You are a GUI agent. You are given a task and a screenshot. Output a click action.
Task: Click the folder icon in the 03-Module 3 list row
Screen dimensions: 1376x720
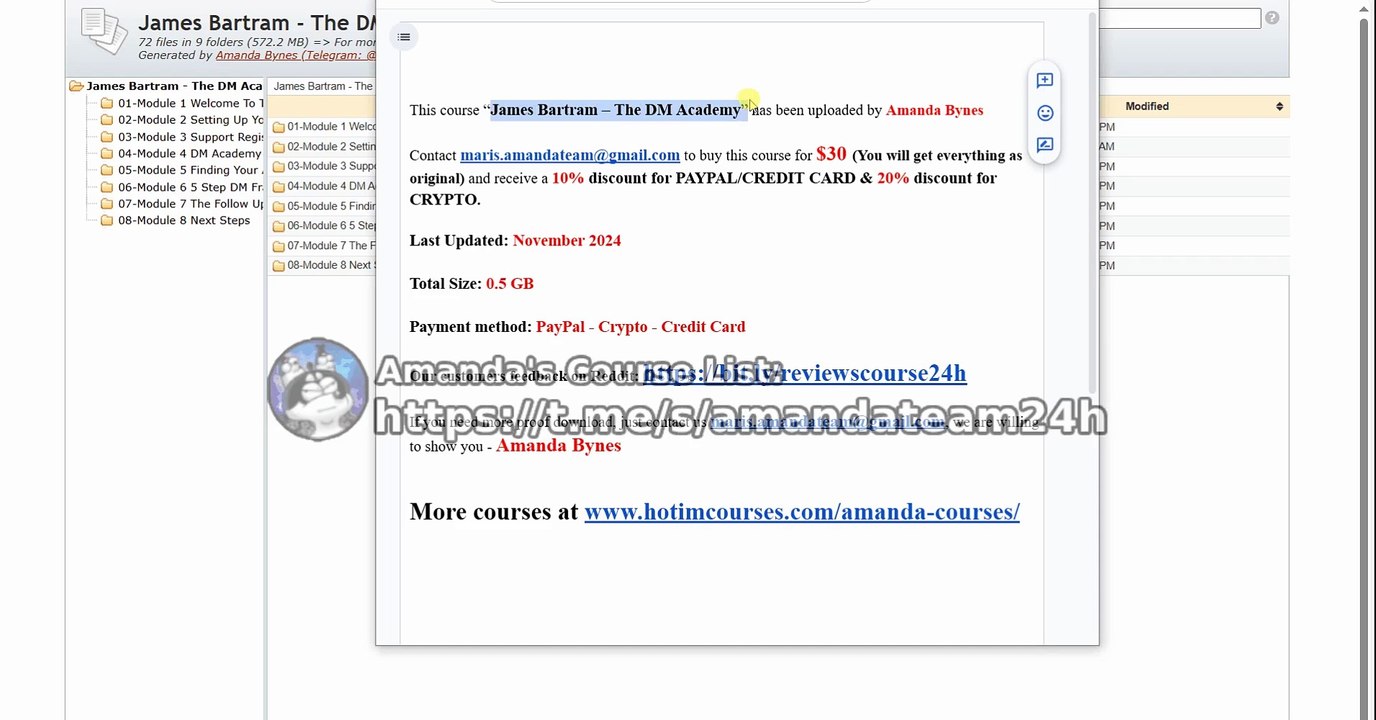pyautogui.click(x=279, y=167)
